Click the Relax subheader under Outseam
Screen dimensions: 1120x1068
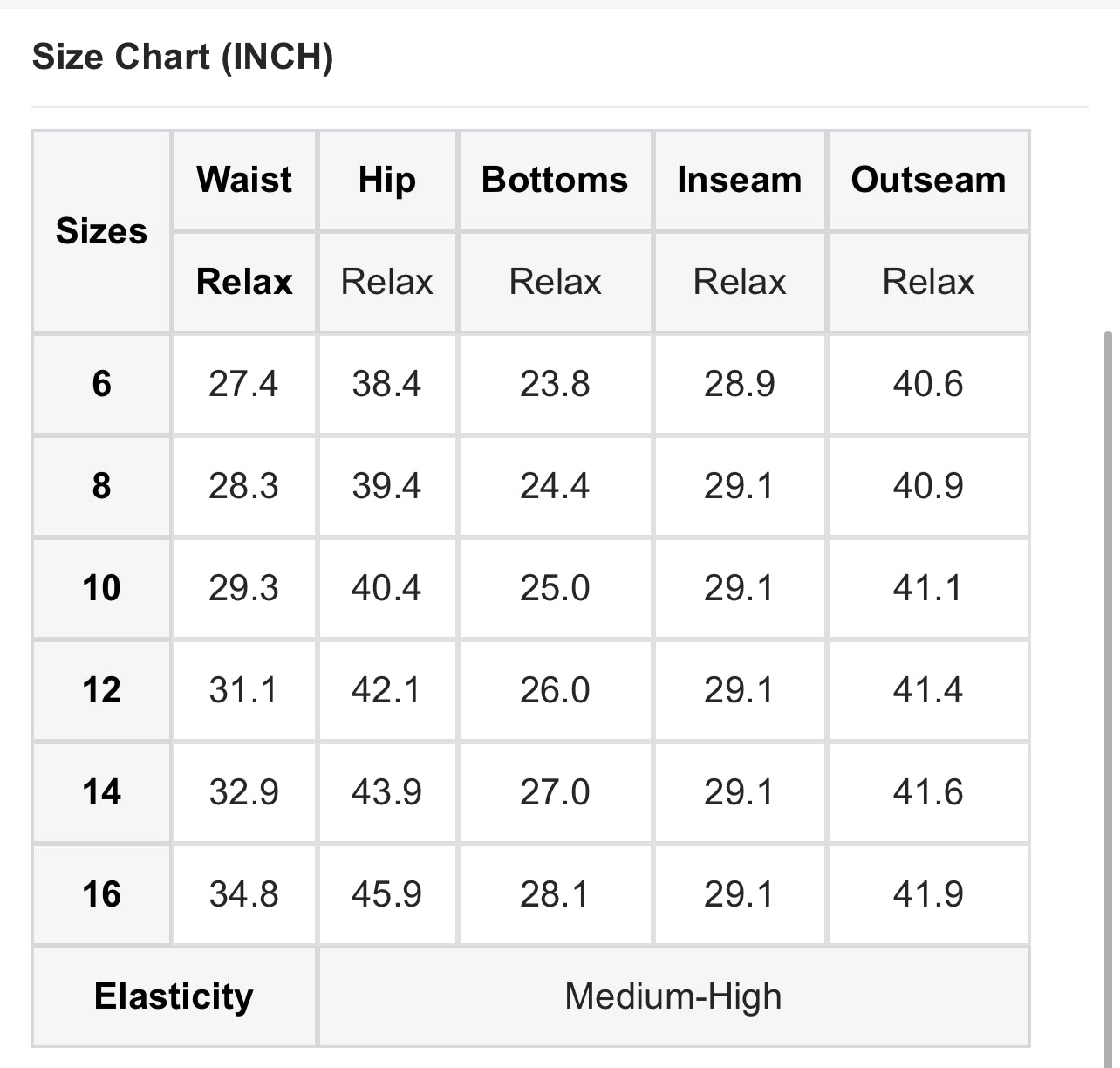[x=928, y=282]
